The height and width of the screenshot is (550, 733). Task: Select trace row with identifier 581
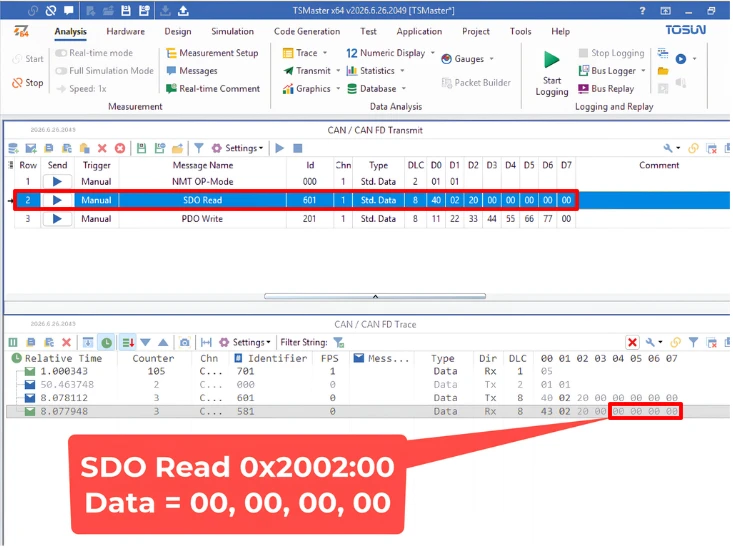[367, 411]
